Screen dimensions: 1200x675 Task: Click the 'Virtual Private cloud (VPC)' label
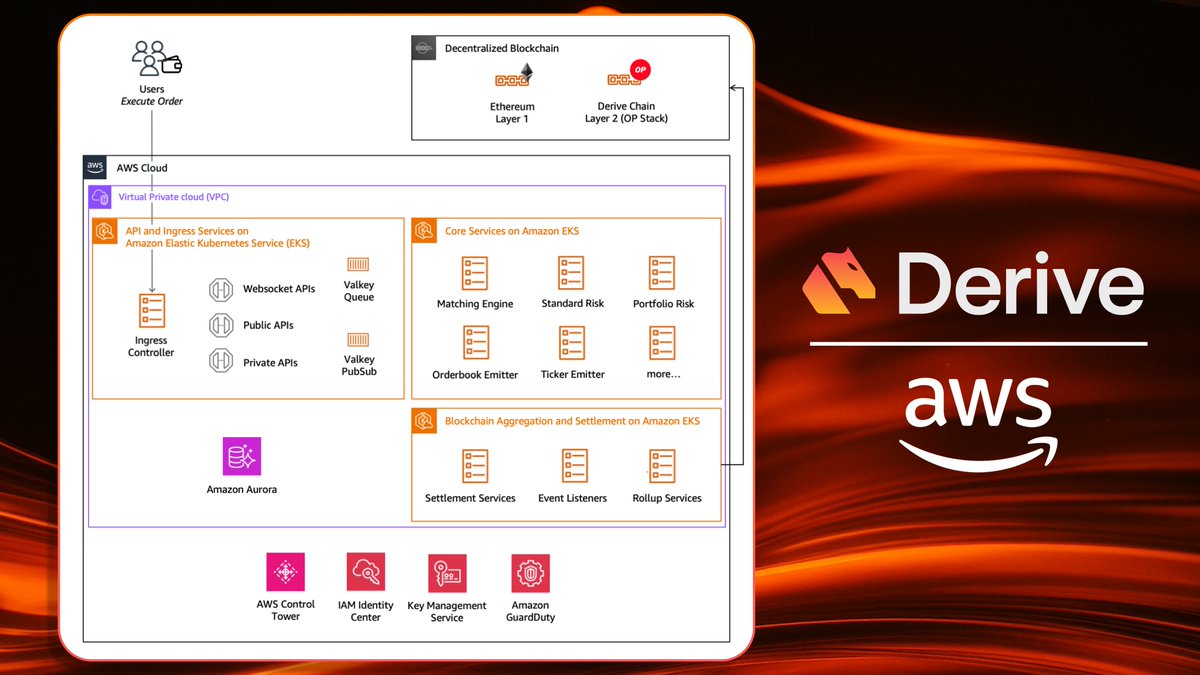175,197
